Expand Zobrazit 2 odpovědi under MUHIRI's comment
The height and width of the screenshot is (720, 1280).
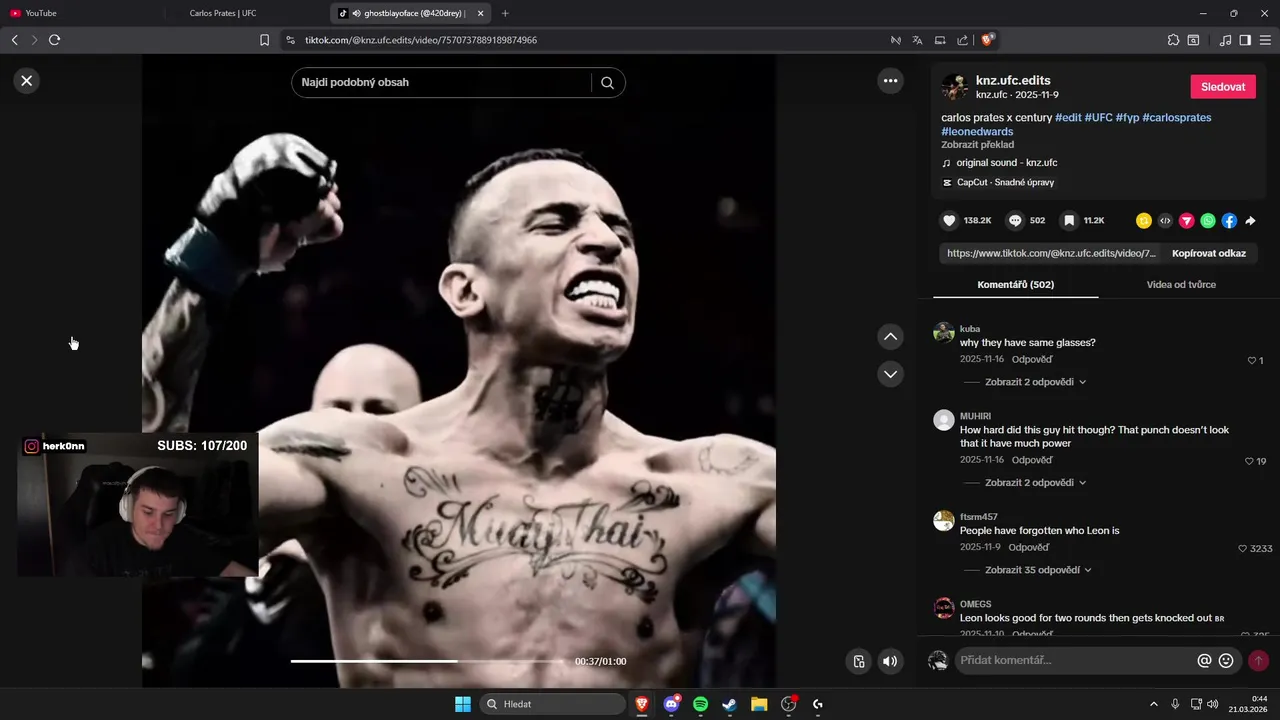click(1035, 483)
